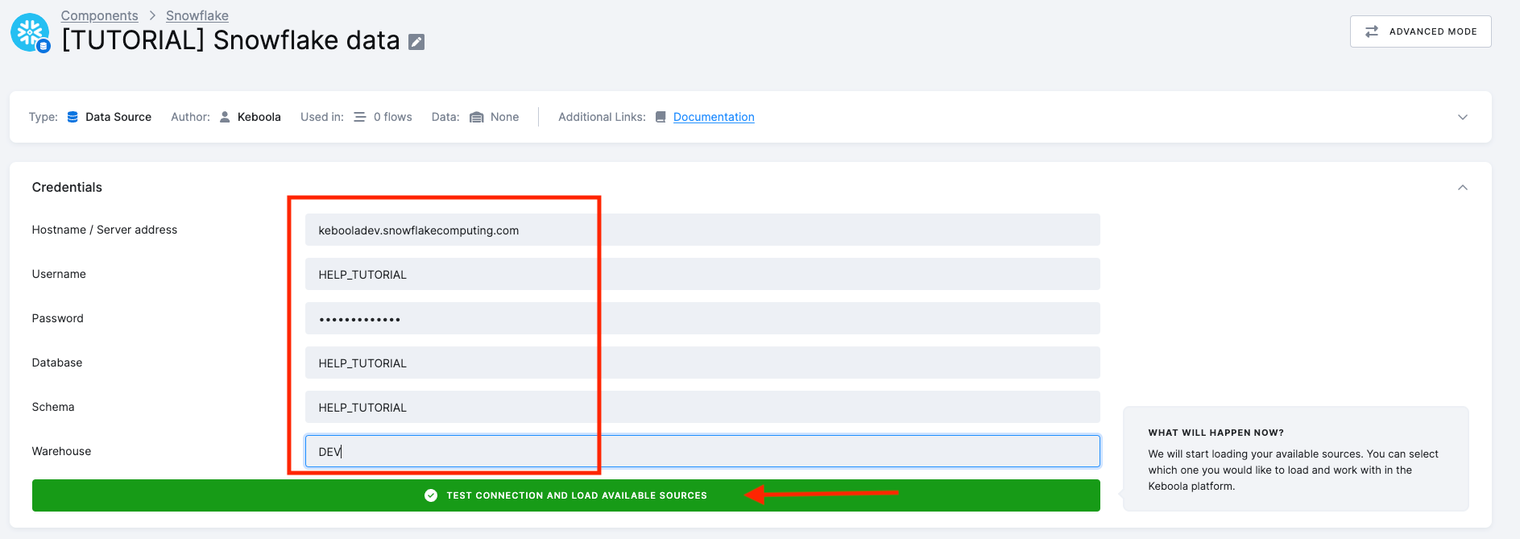Click the "Database" field label
Screen dimensions: 1520x539
[x=57, y=362]
